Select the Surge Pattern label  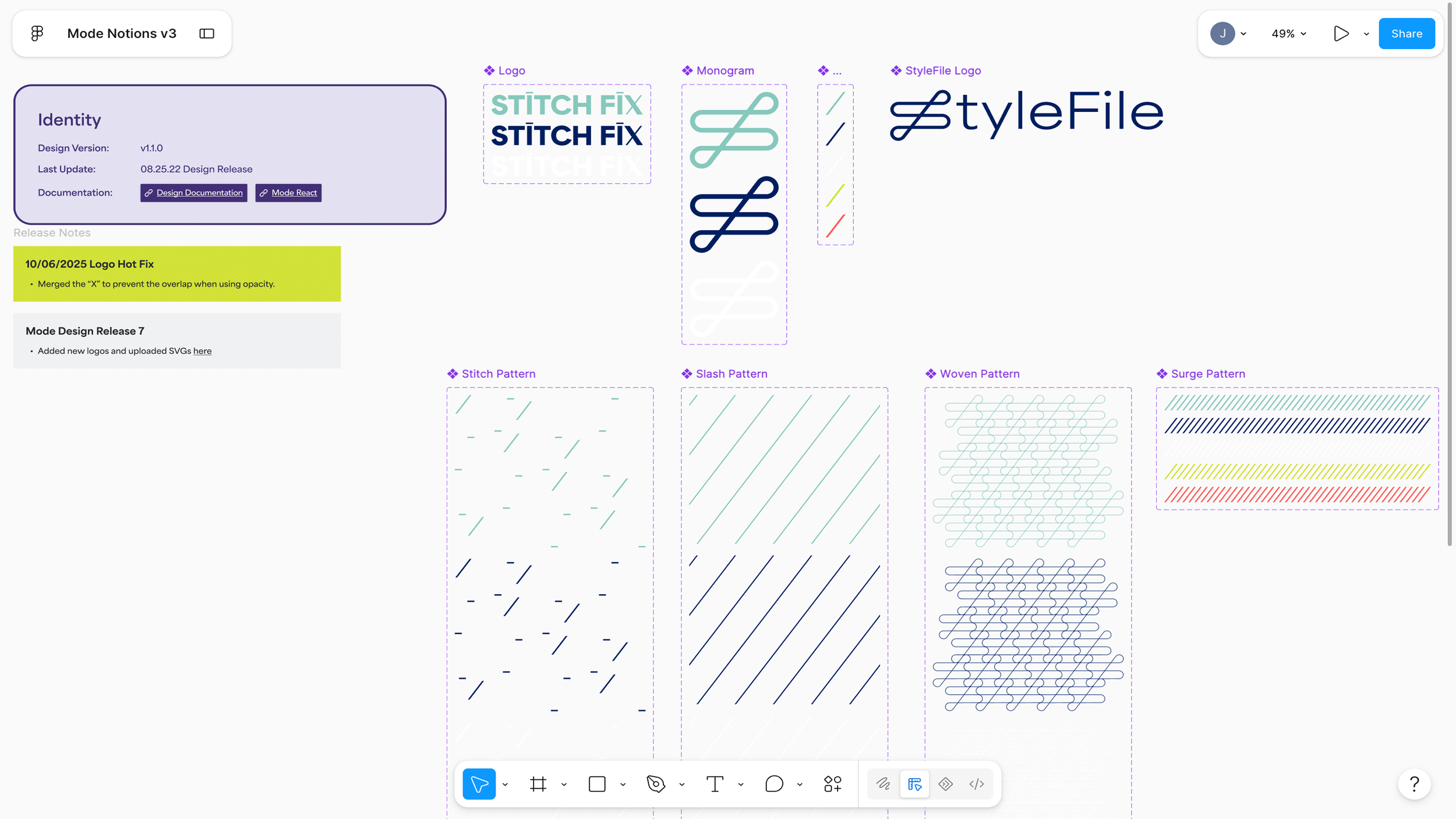pyautogui.click(x=1201, y=374)
